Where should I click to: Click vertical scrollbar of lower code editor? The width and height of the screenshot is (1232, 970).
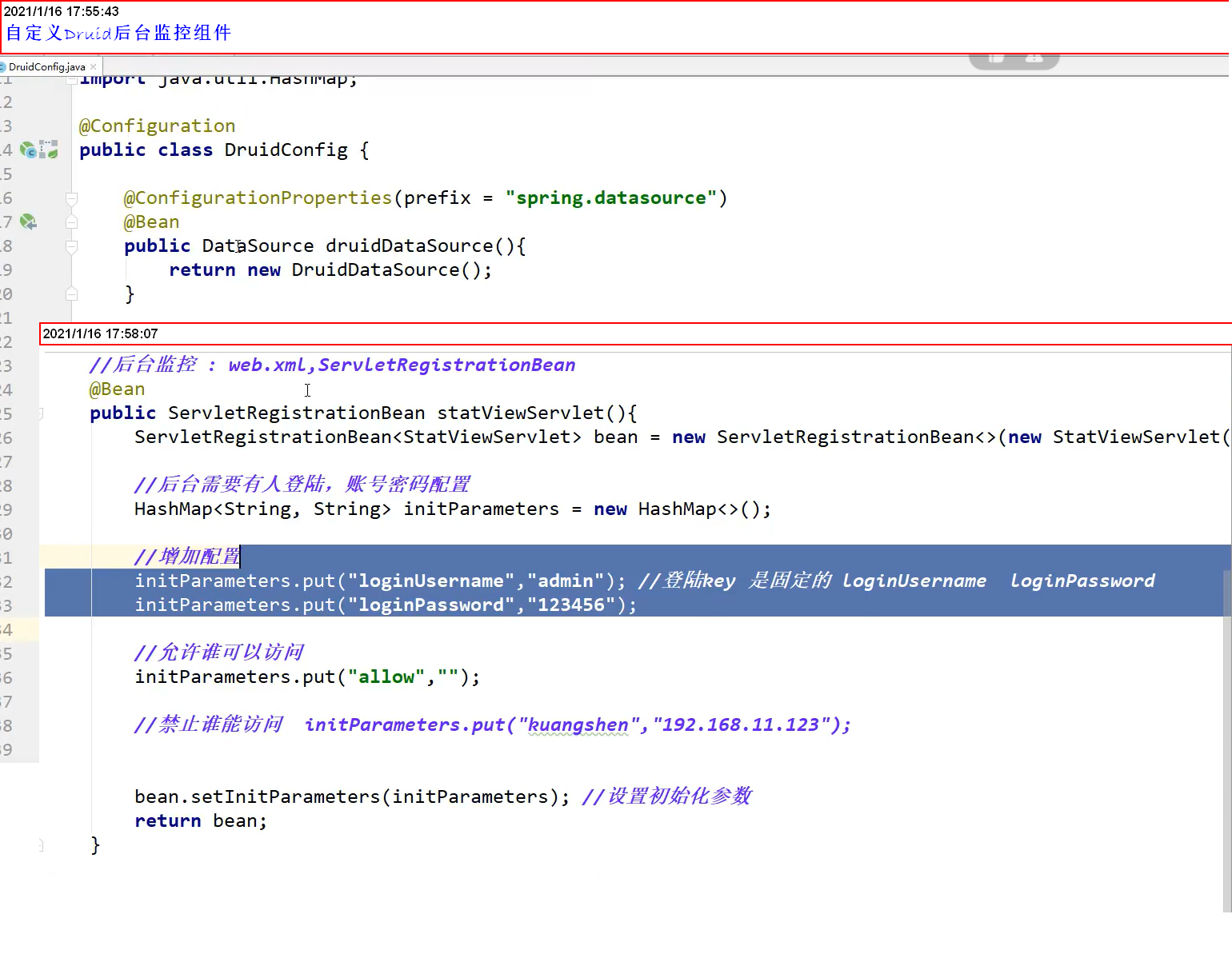pyautogui.click(x=1227, y=740)
